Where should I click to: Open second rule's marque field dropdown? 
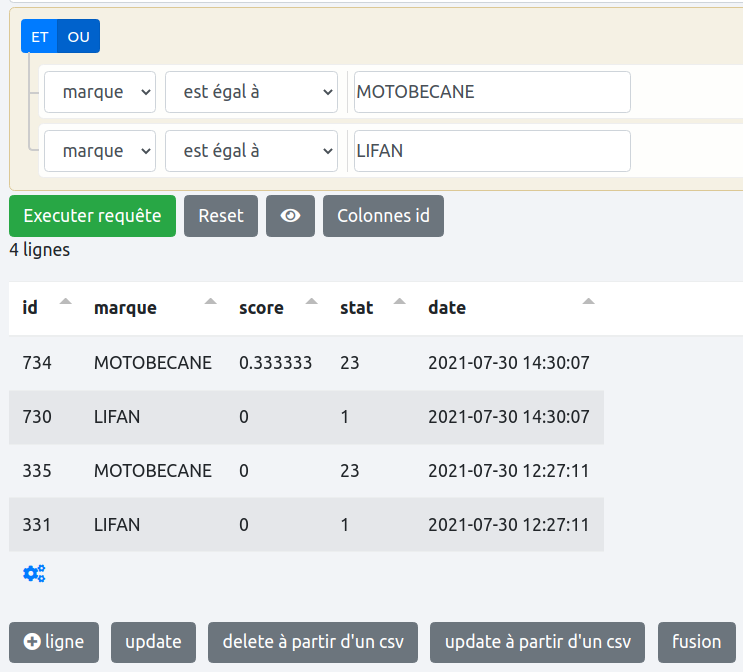(100, 151)
